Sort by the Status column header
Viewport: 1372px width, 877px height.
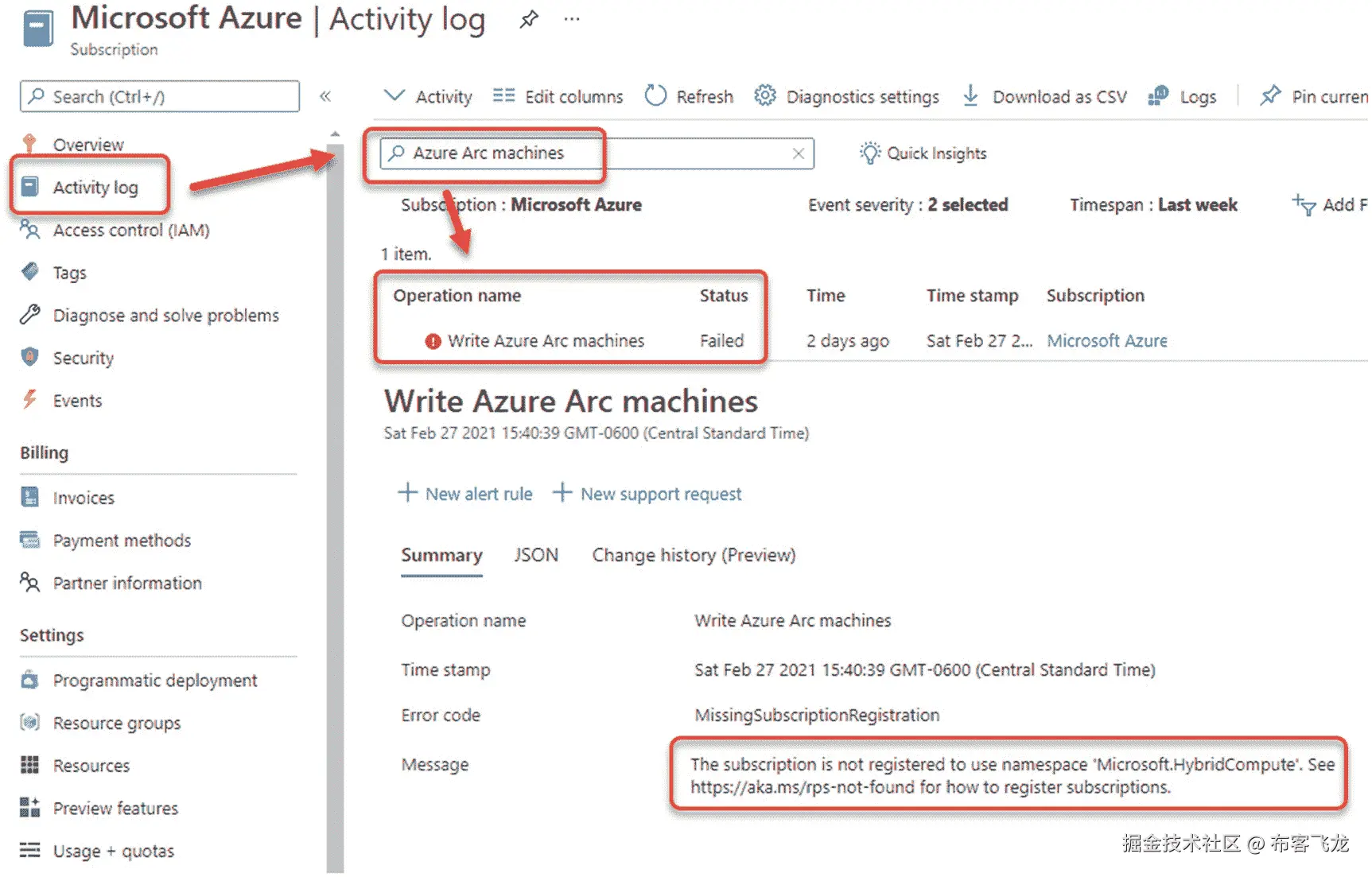[724, 295]
